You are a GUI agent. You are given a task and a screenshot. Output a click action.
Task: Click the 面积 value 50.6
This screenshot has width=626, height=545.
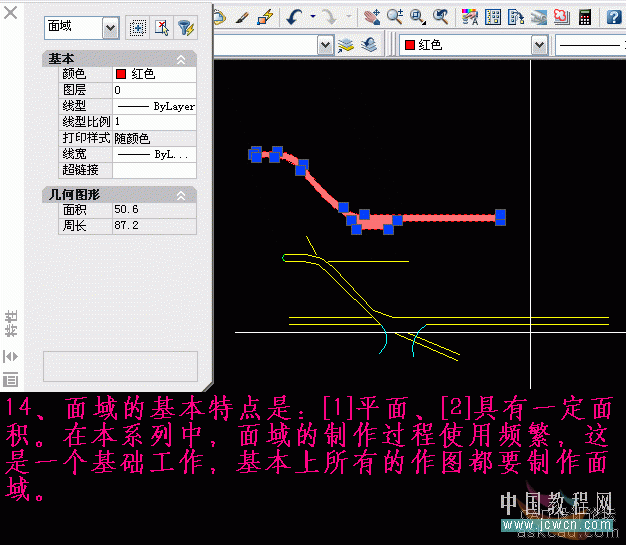tap(154, 210)
